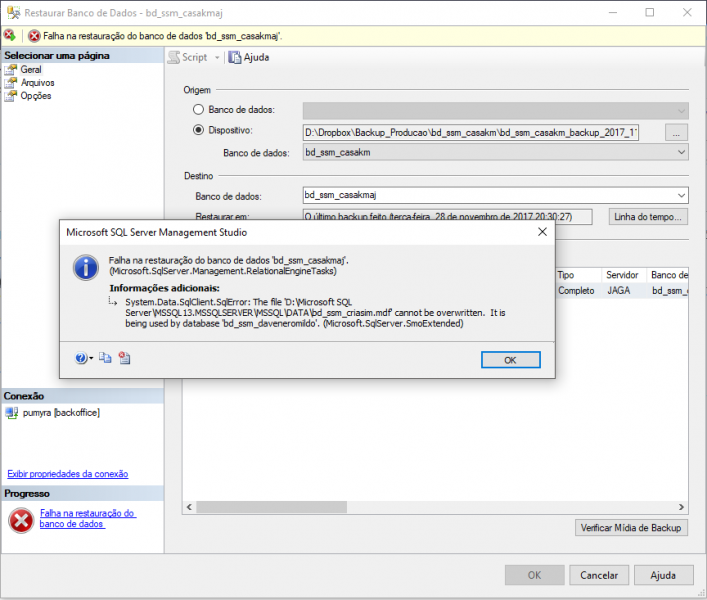Click the device path browse '...' button
Screen dimensions: 707x600
677,132
